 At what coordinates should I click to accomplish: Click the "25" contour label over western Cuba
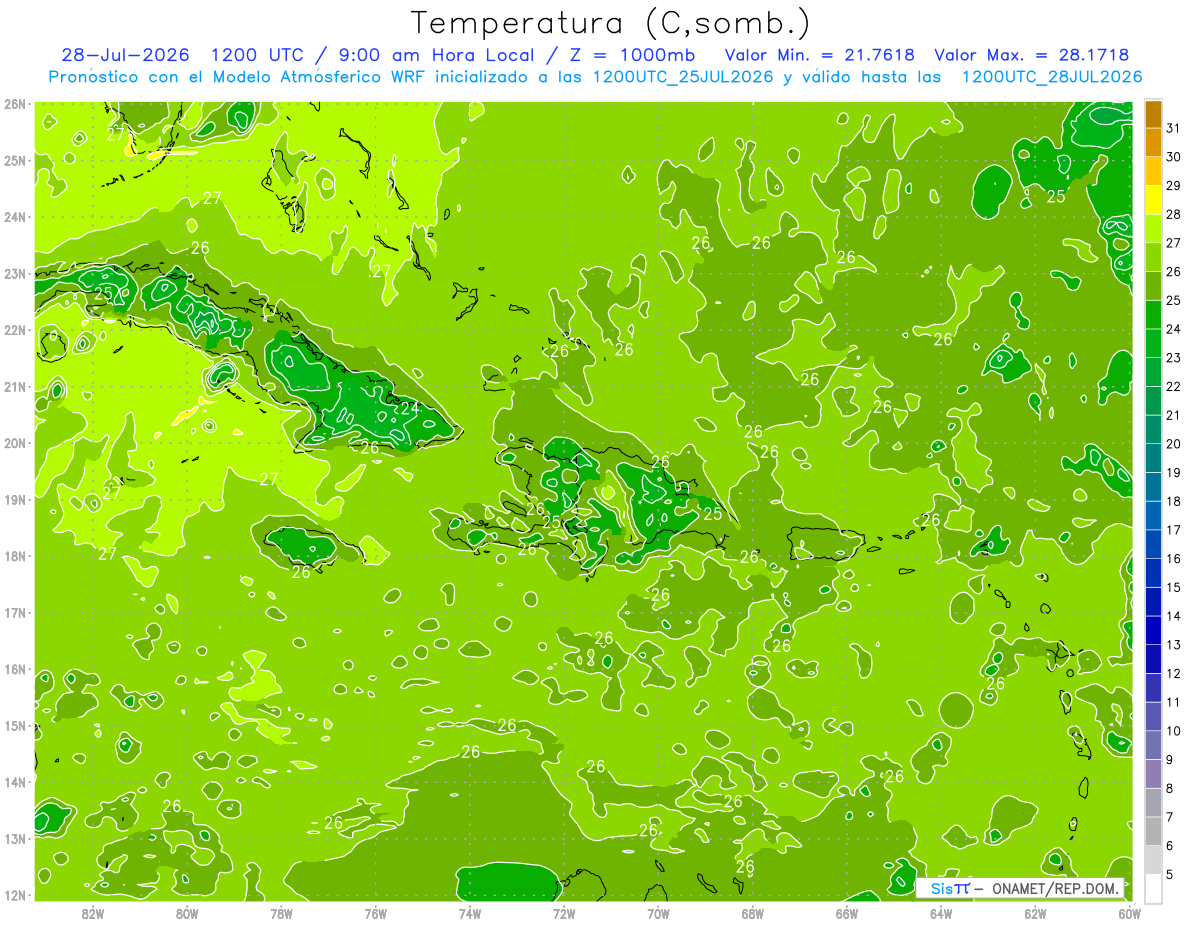[x=103, y=293]
